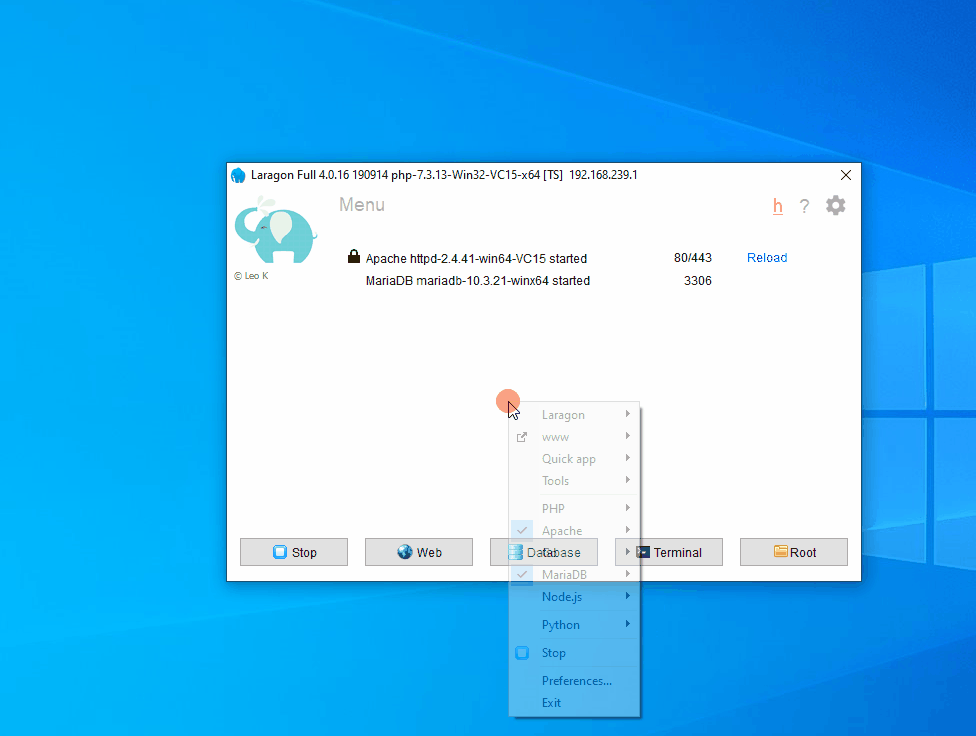Expand the Tools submenu arrow
The height and width of the screenshot is (736, 976).
[x=627, y=480]
